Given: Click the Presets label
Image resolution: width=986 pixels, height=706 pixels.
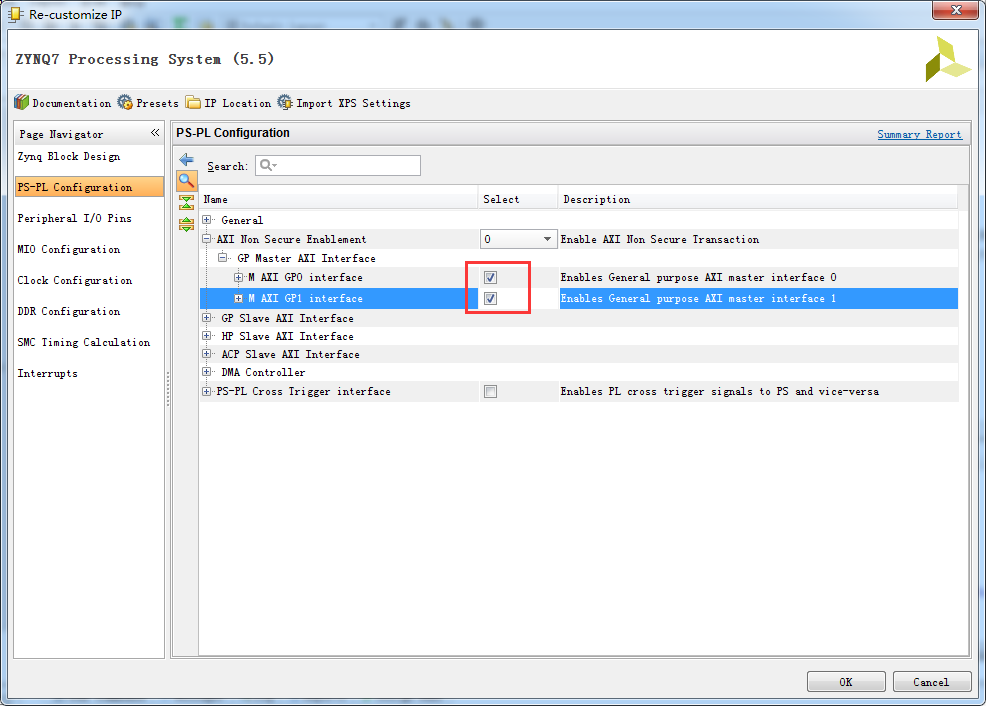Looking at the screenshot, I should (x=157, y=103).
